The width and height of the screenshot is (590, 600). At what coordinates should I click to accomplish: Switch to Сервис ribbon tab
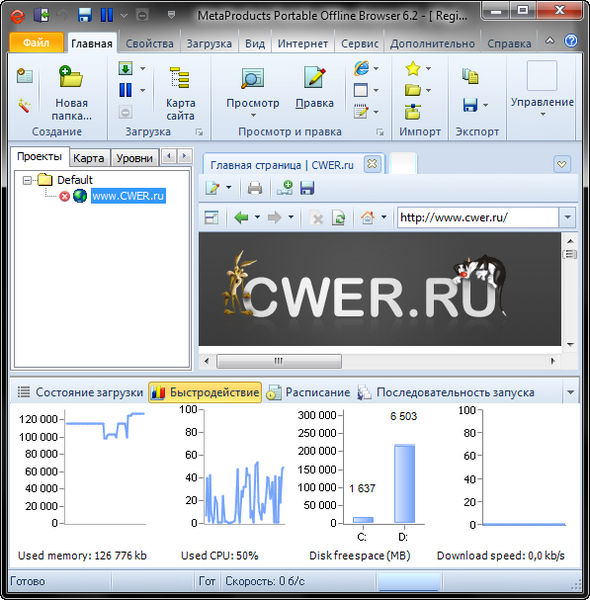click(360, 44)
